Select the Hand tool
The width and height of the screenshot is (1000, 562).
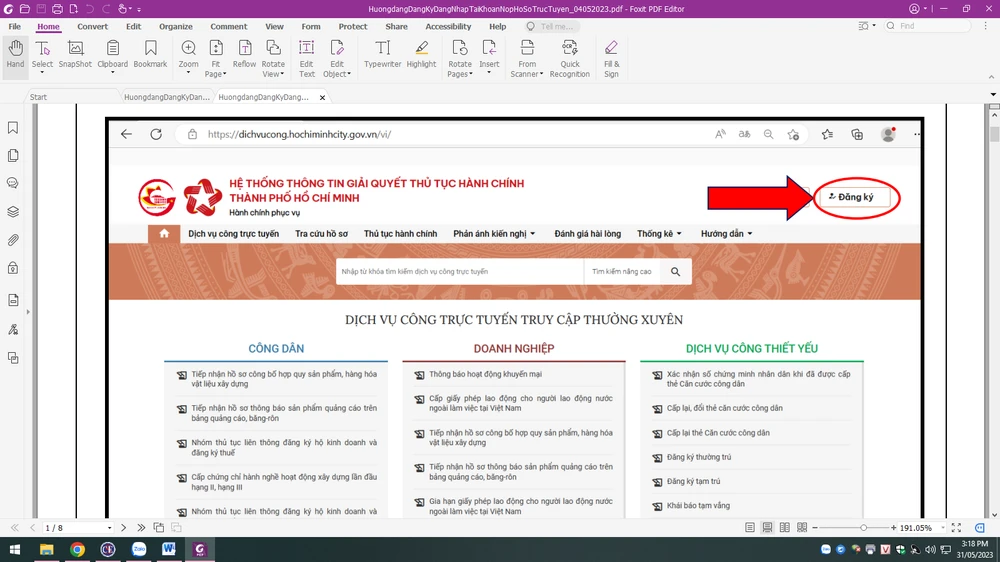coord(15,54)
